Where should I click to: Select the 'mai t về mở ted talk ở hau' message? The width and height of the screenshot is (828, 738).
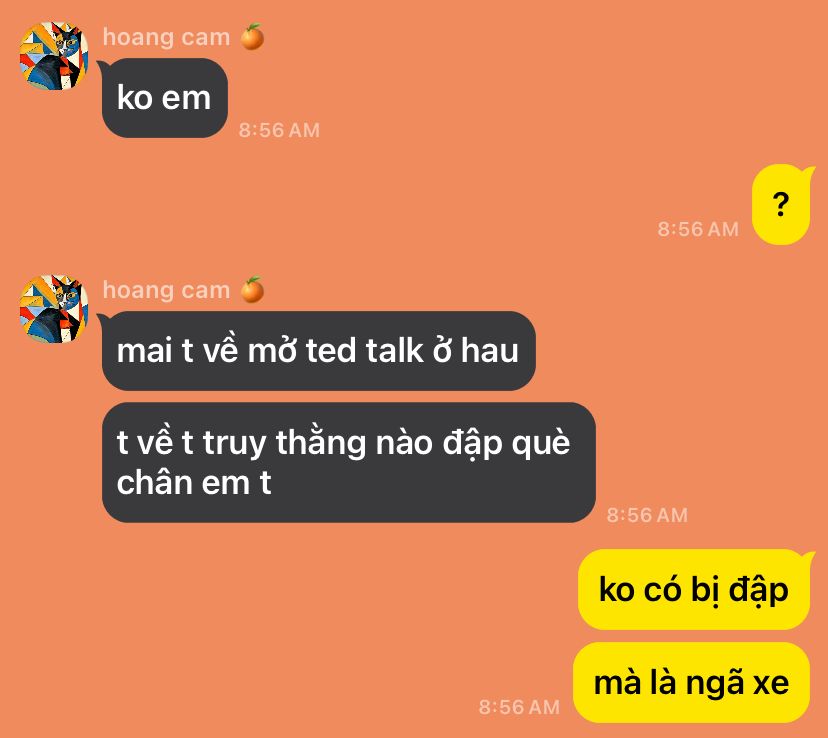coord(318,351)
